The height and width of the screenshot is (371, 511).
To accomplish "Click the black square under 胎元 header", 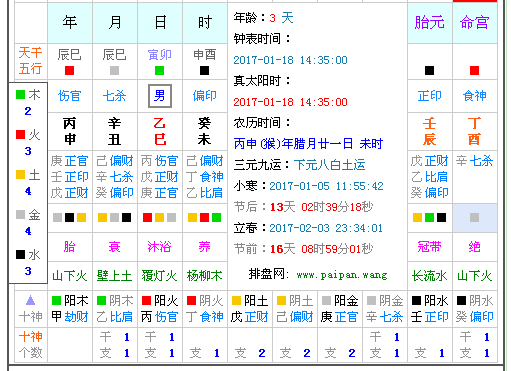I will [x=429, y=71].
